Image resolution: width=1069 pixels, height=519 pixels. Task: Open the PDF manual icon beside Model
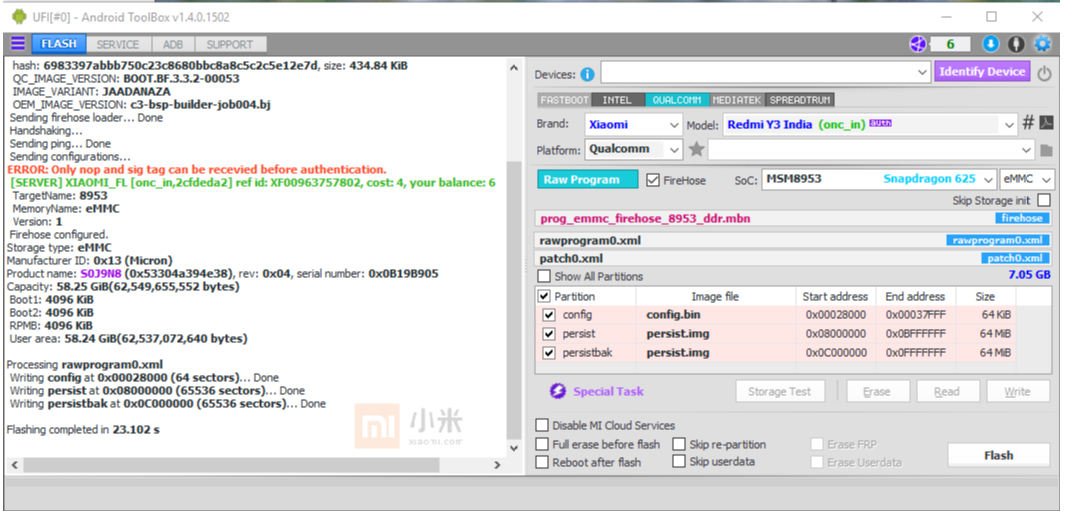(1046, 123)
